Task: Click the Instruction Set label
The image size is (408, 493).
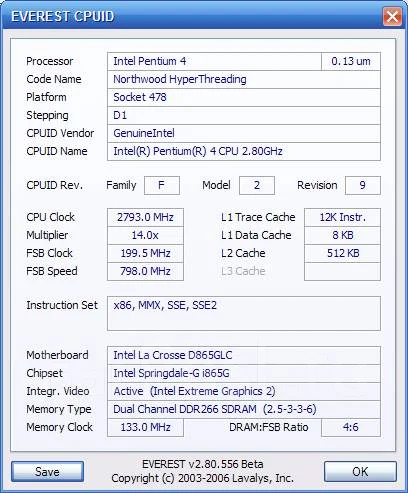Action: (62, 305)
